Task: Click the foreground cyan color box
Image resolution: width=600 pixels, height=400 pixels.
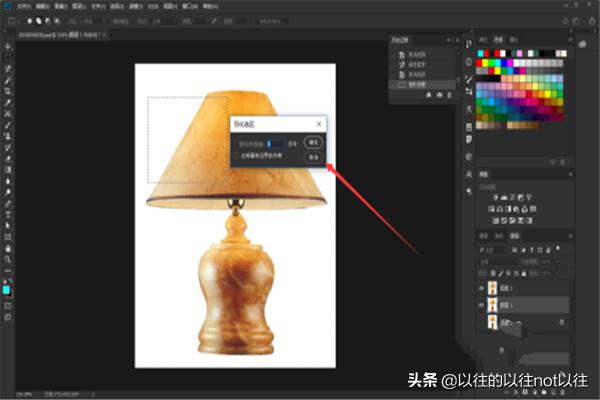Action: 7,289
